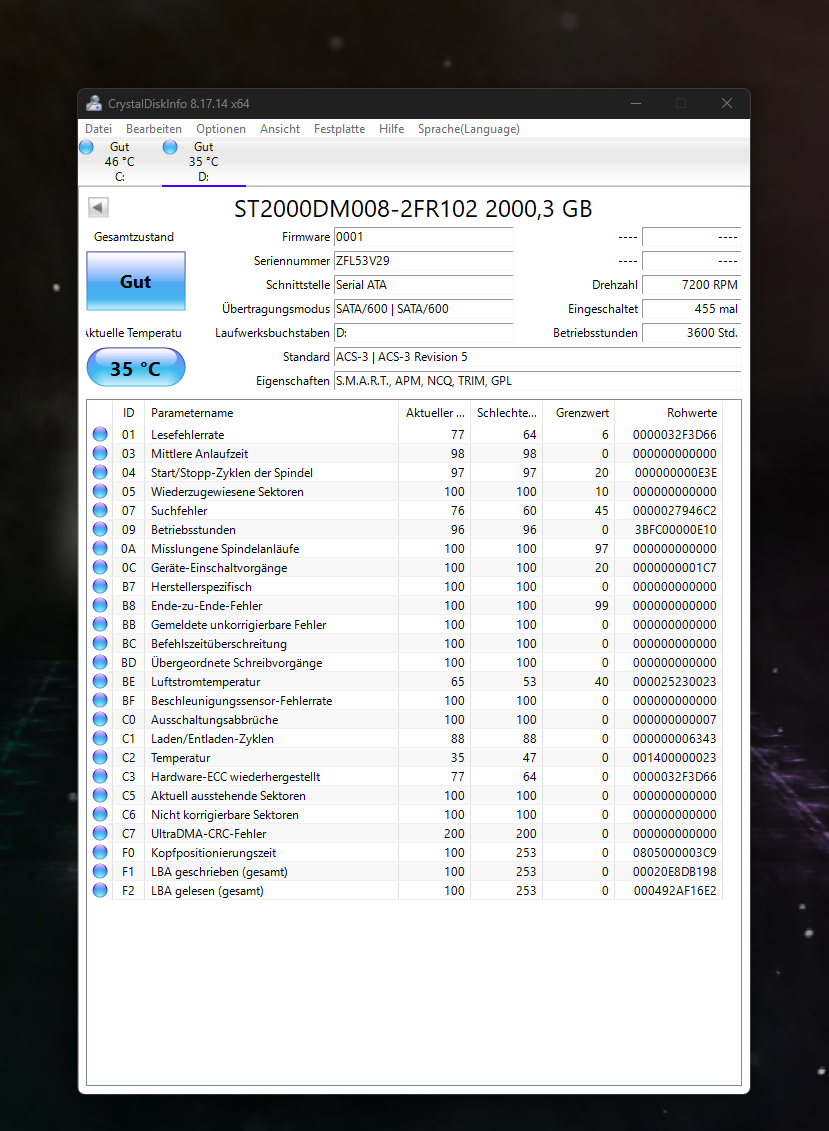829x1131 pixels.
Task: Click the blue Gut health status button
Action: 136,281
